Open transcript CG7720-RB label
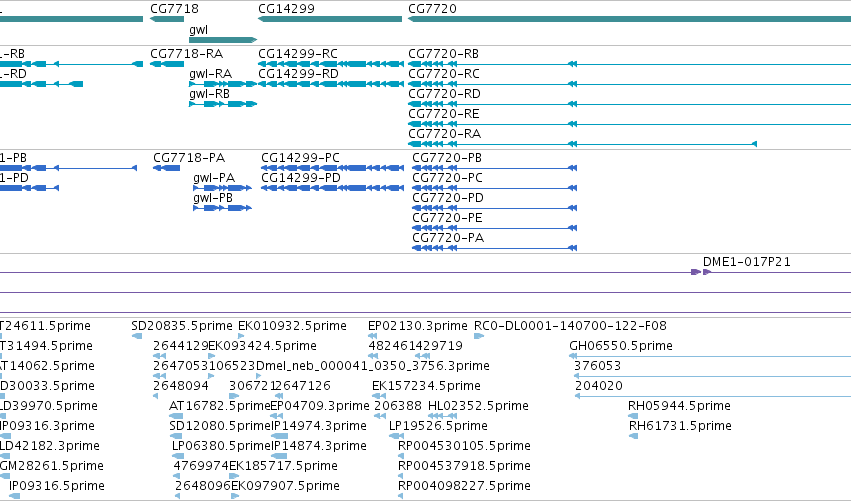The width and height of the screenshot is (851, 501). 443,54
